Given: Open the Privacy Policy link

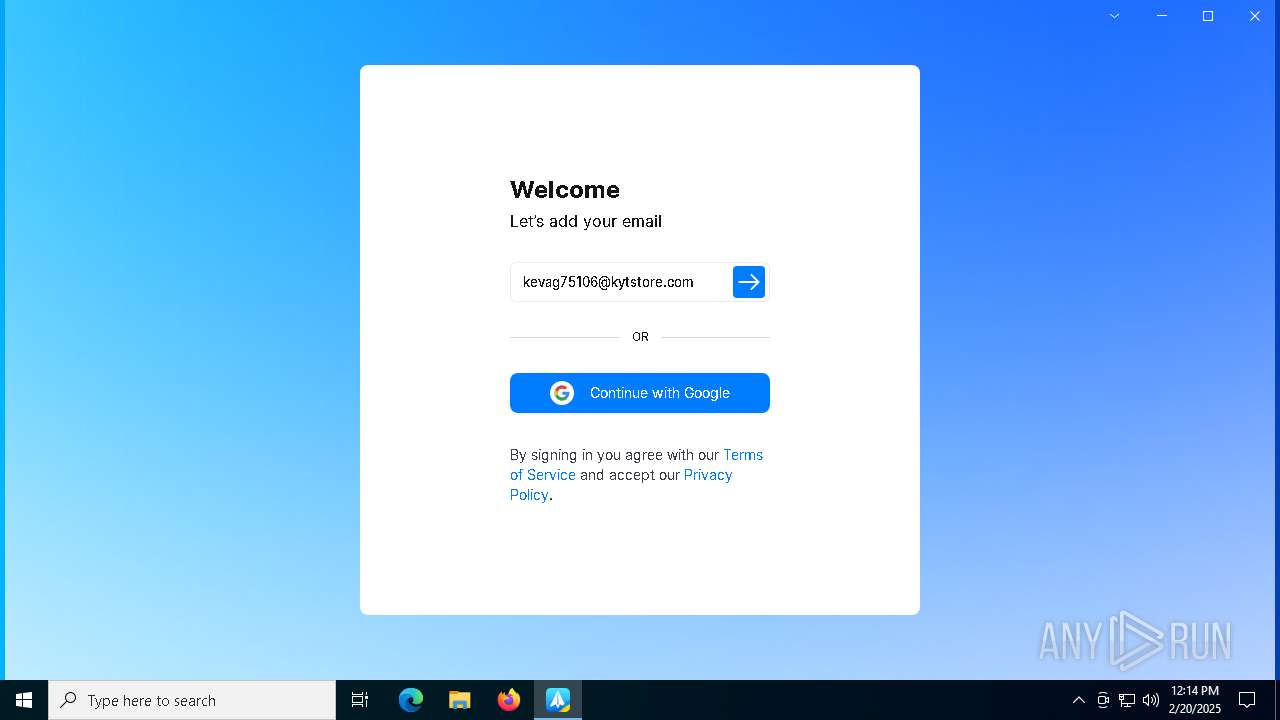Looking at the screenshot, I should click(x=621, y=485).
